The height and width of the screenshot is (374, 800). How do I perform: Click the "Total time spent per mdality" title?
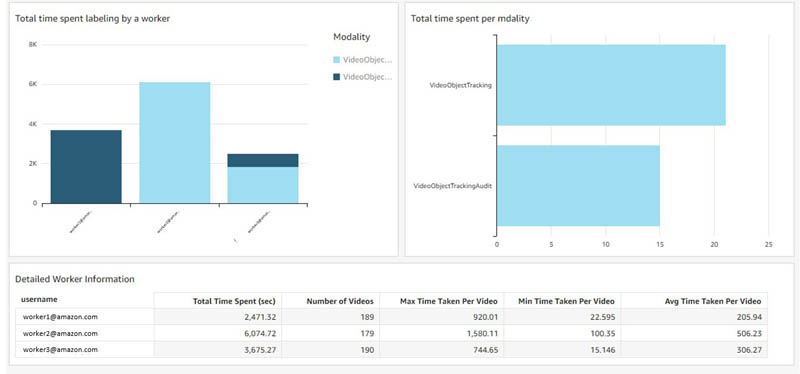coord(470,19)
